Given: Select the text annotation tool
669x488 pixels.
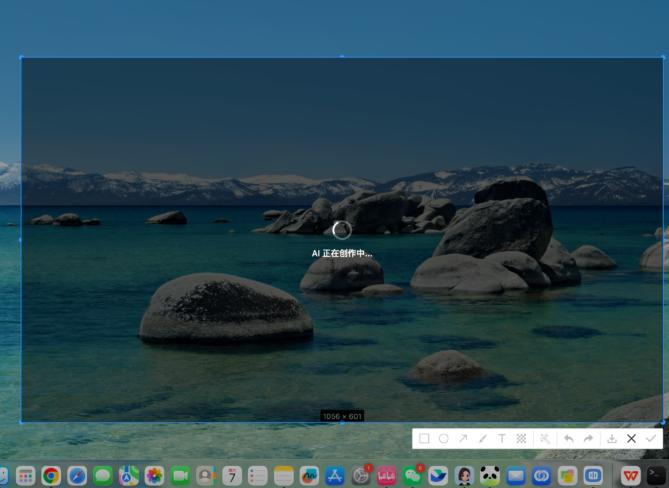Looking at the screenshot, I should pos(502,439).
